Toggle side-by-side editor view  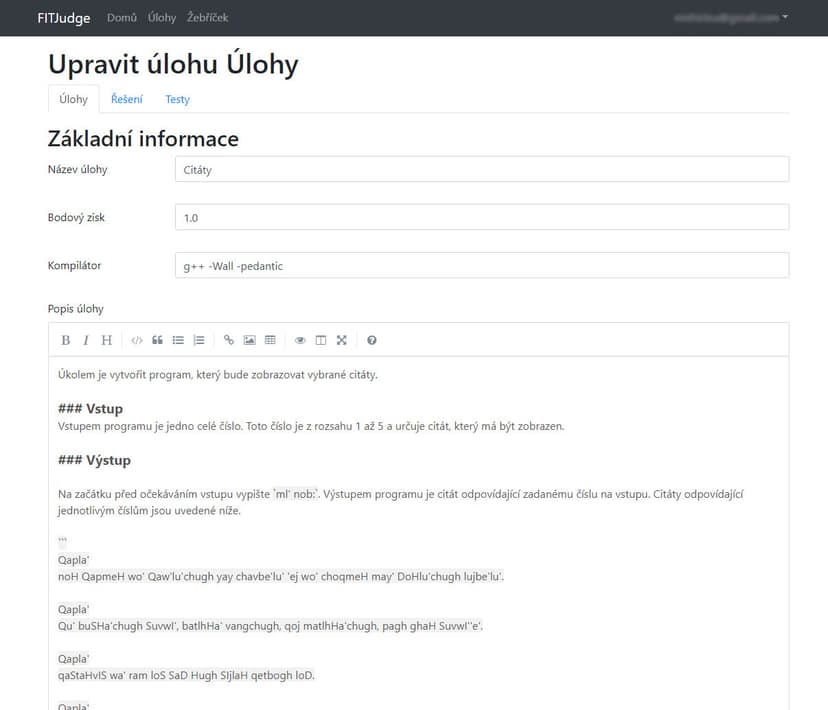(x=321, y=340)
